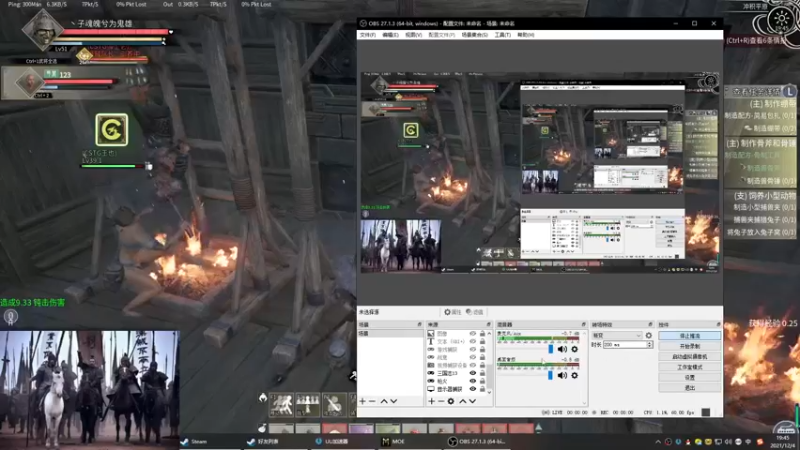Pop out the scenes dock panel
The image size is (800, 450).
coord(419,324)
